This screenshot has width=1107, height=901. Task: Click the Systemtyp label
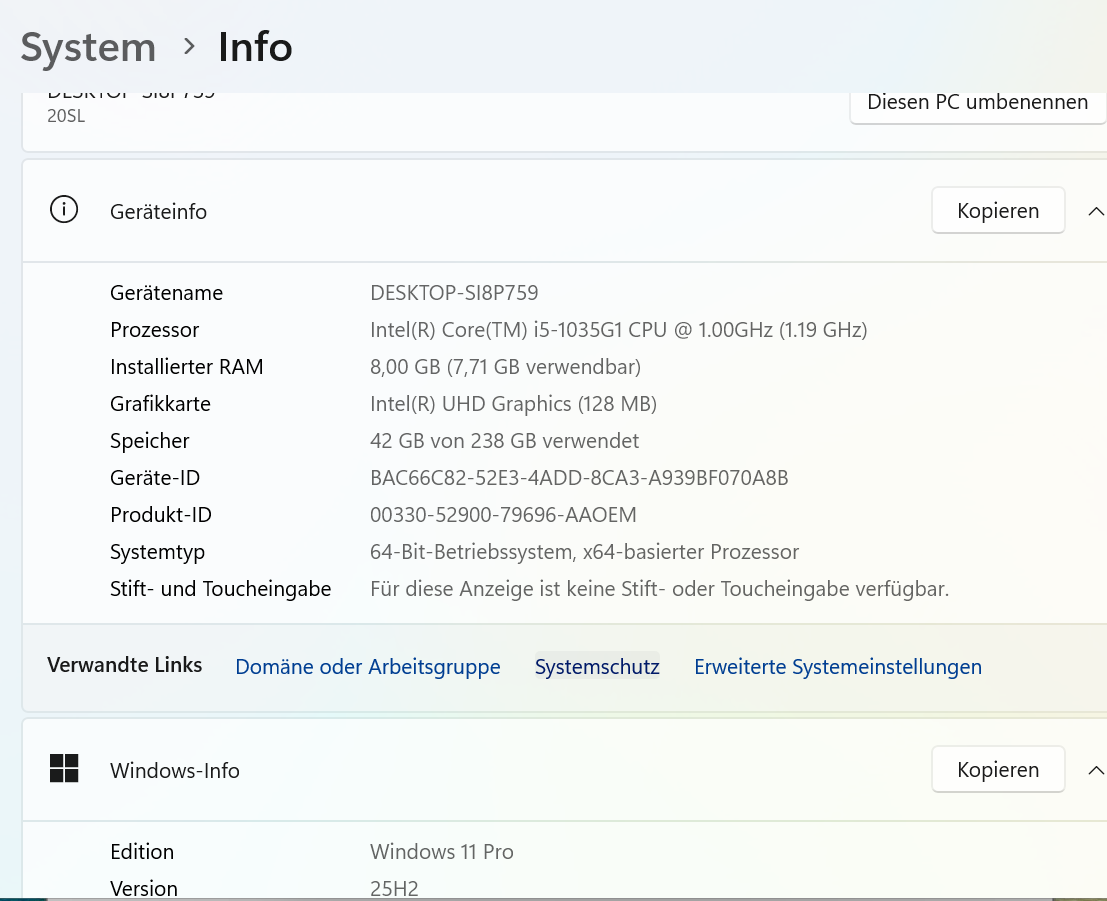pos(157,552)
